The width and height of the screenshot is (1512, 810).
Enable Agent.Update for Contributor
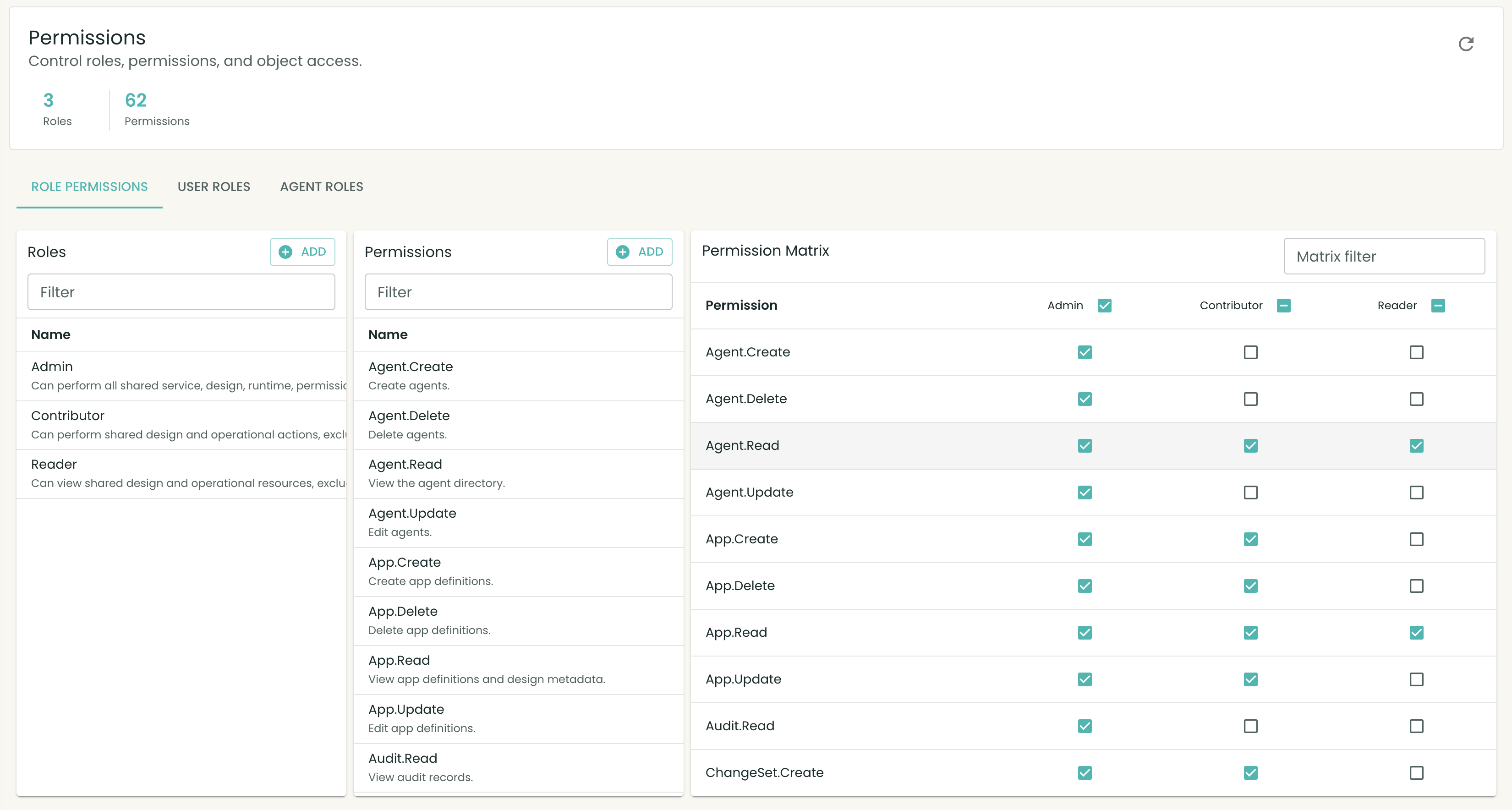click(x=1250, y=493)
